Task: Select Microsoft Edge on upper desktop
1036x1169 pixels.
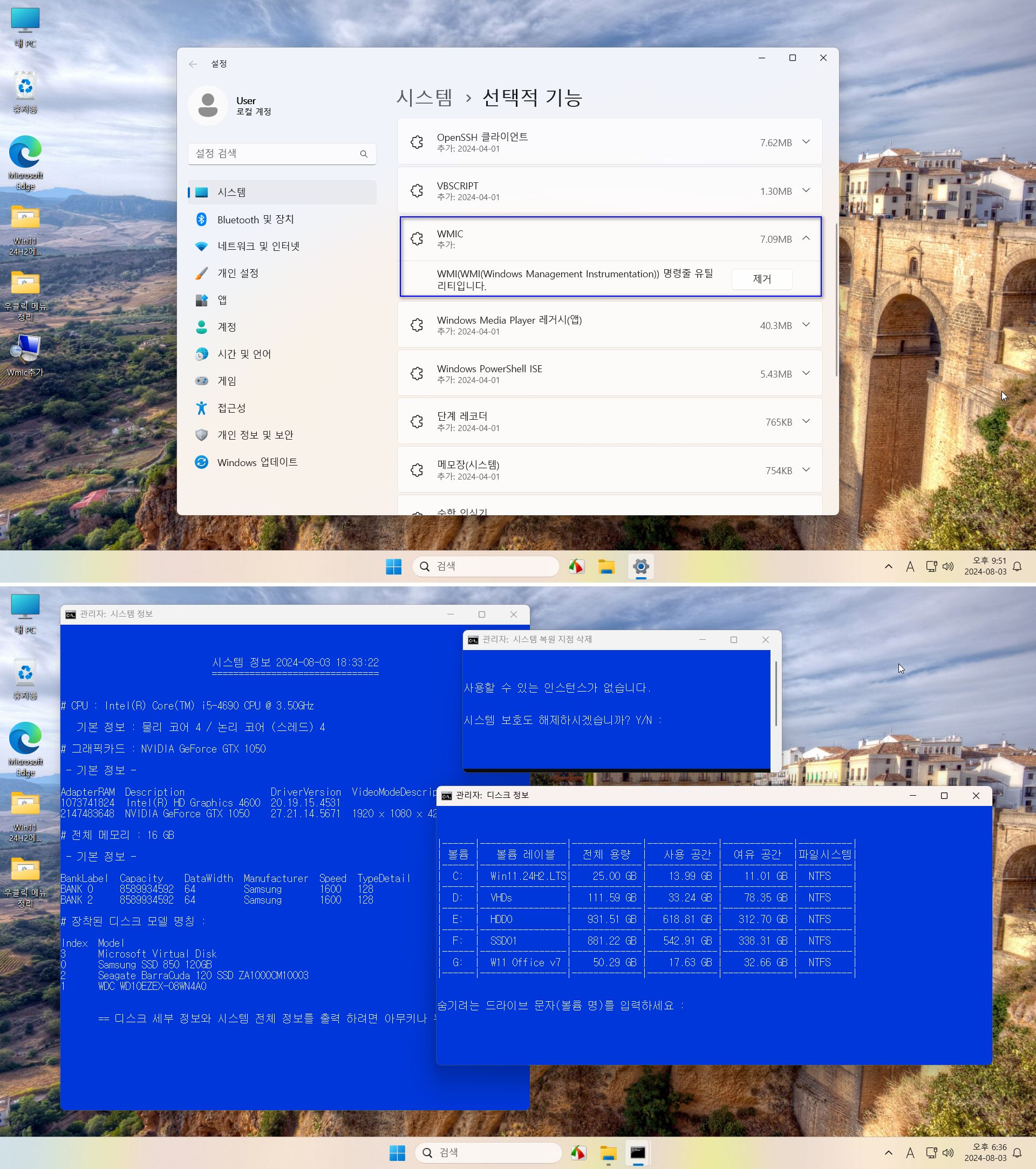Action: point(25,163)
